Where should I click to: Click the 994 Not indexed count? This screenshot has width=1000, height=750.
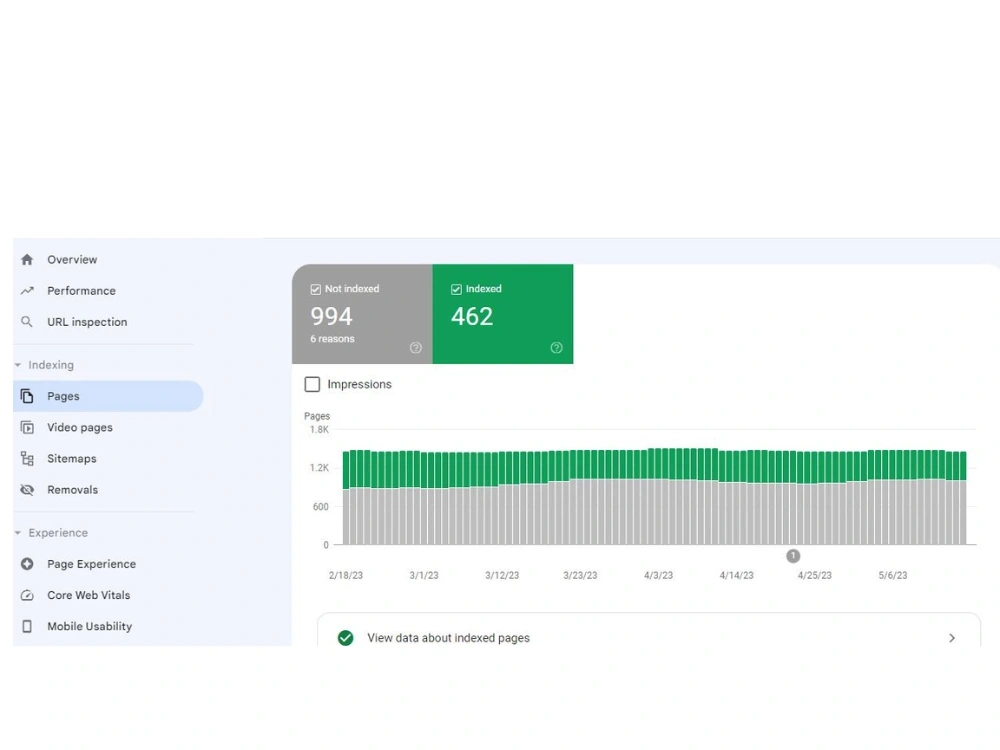[332, 316]
